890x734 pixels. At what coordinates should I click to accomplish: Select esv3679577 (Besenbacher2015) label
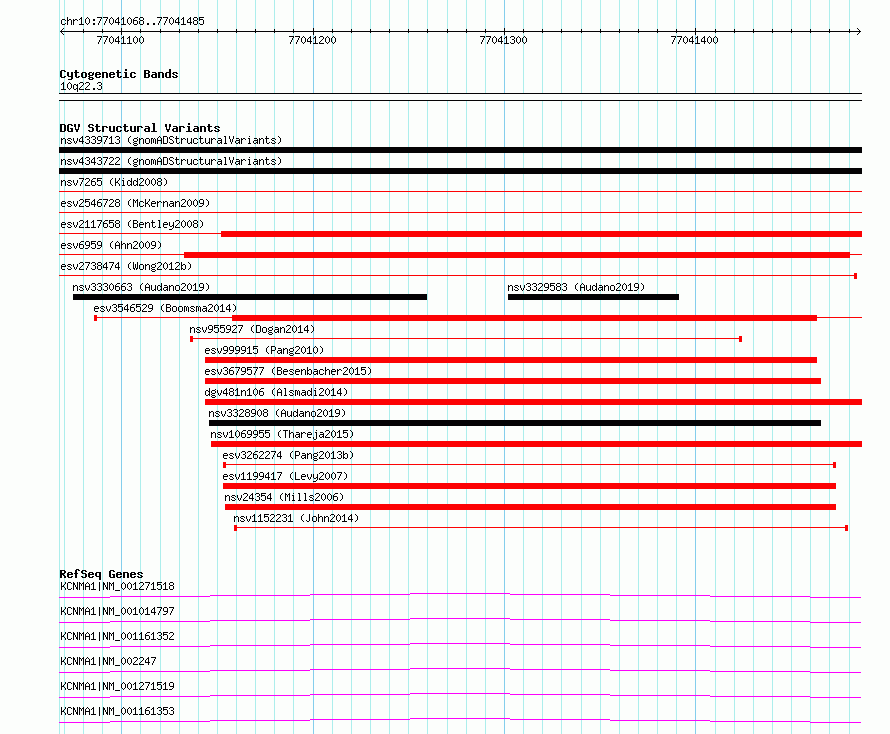pos(288,371)
